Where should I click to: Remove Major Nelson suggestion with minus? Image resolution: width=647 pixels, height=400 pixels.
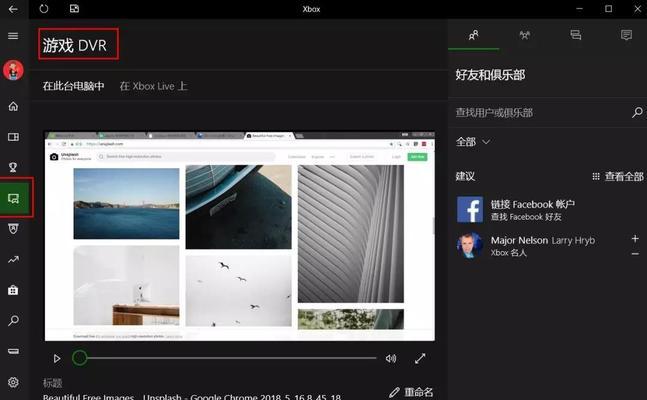pos(635,253)
